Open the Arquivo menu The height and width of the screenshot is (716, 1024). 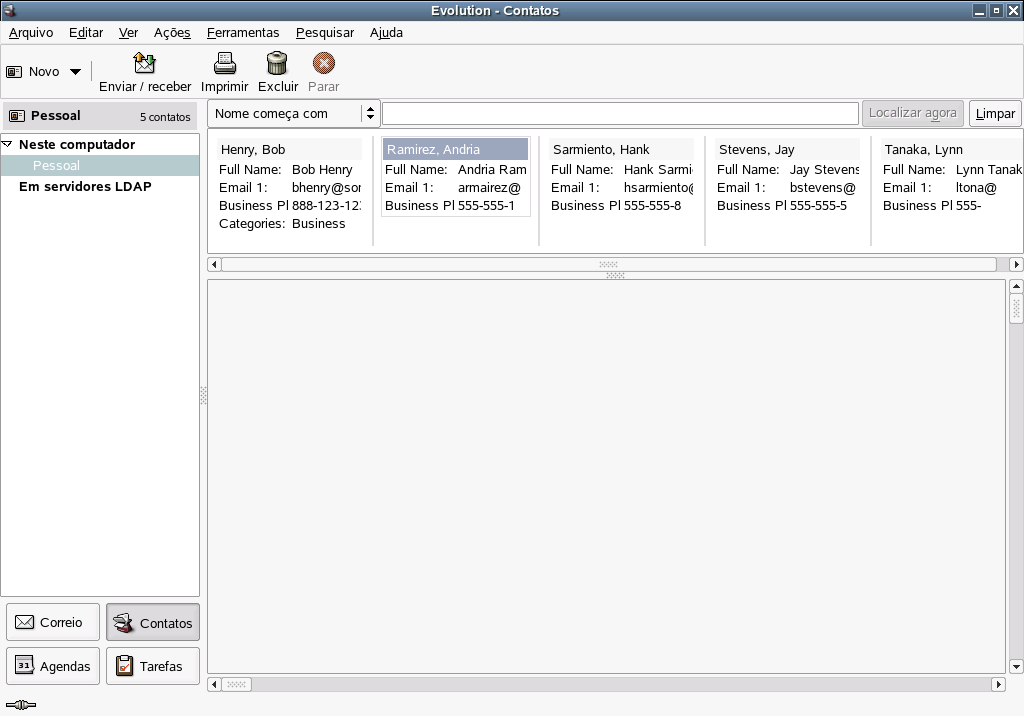31,32
